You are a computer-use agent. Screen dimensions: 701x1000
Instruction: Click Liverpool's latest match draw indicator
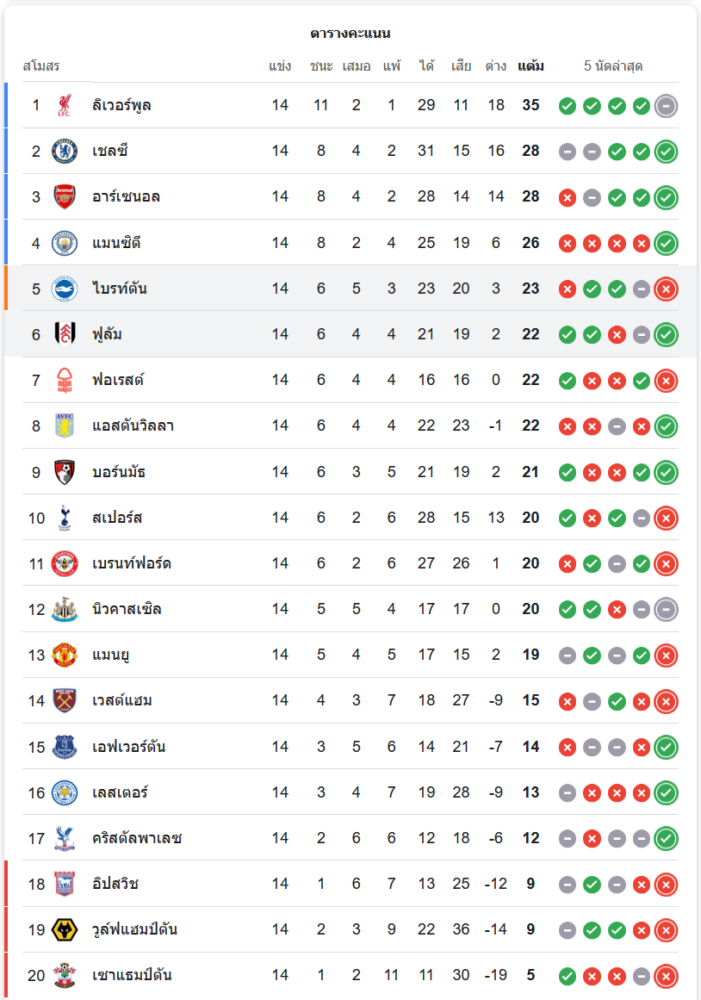666,105
